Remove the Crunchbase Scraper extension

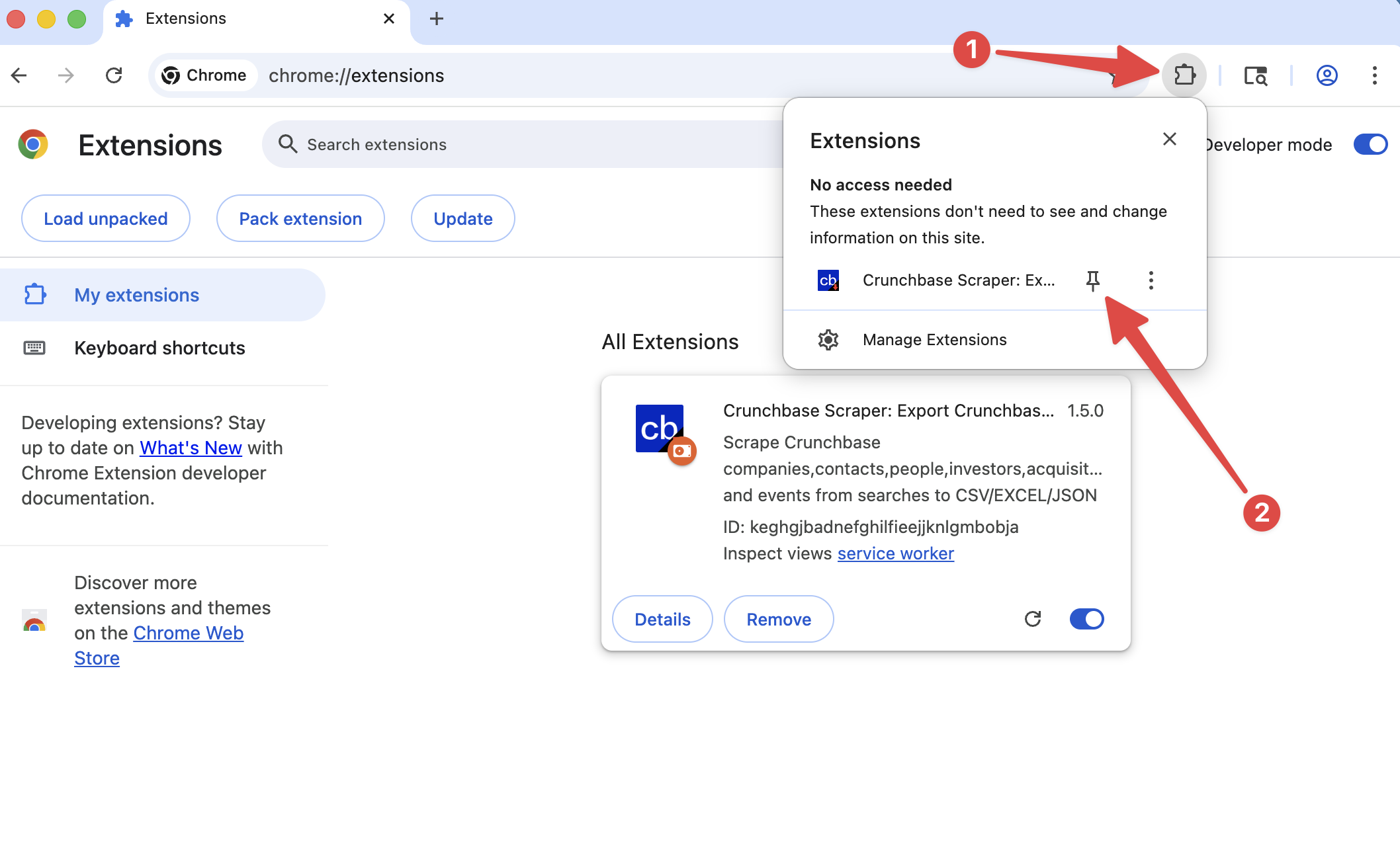pyautogui.click(x=779, y=619)
